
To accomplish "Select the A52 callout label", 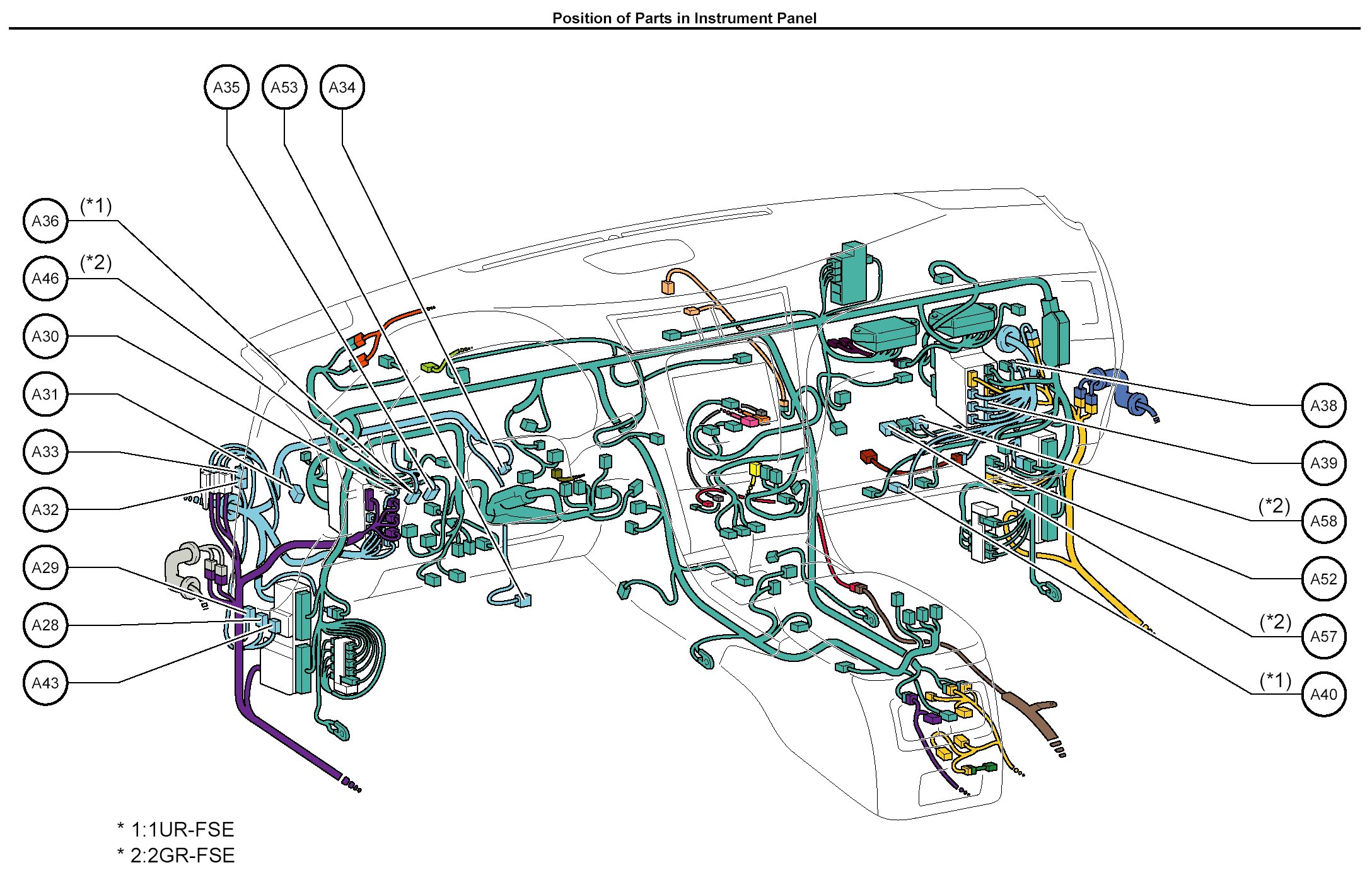I will 1323,579.
